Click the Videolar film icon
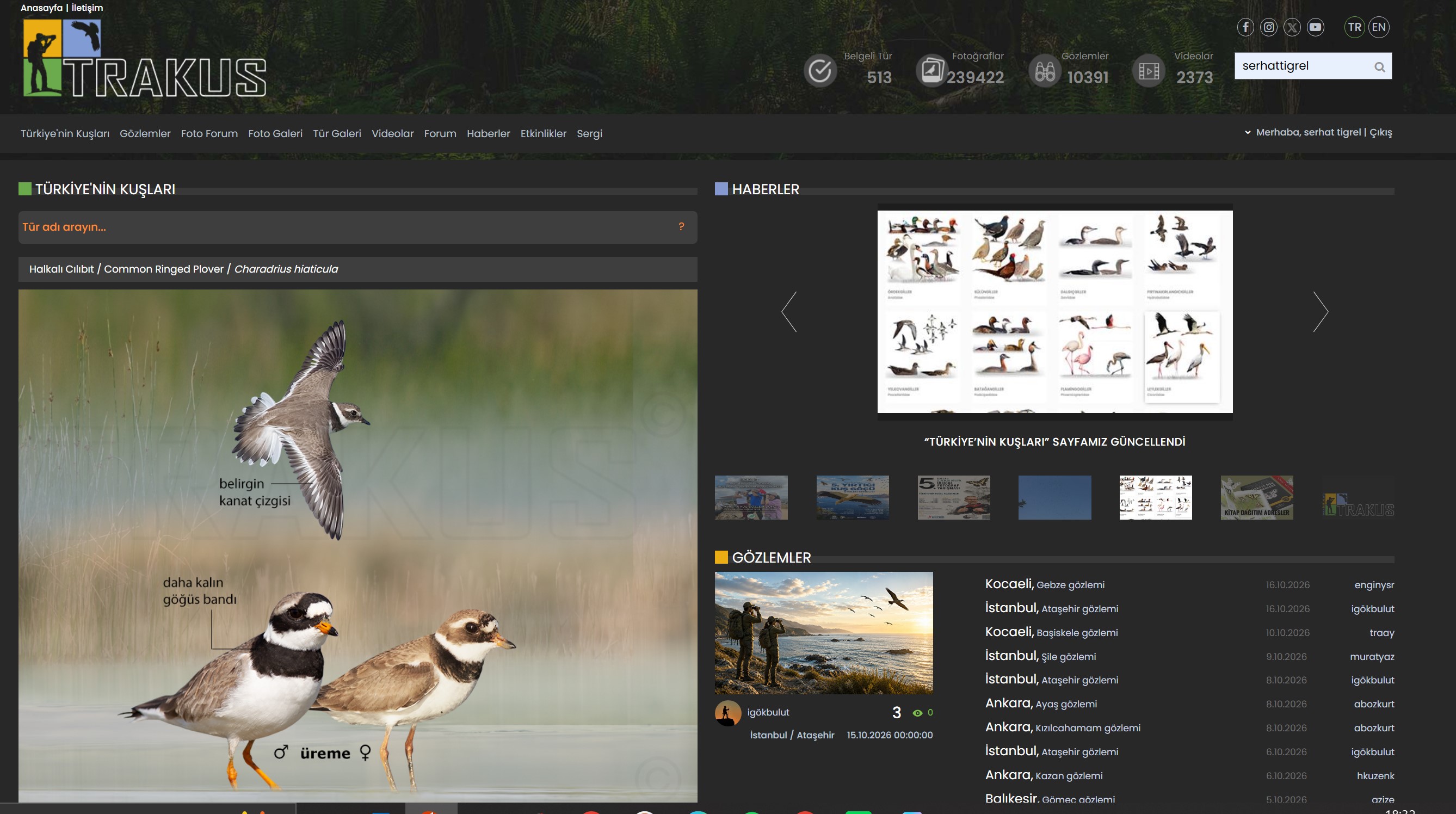This screenshot has height=814, width=1456. coord(1149,71)
